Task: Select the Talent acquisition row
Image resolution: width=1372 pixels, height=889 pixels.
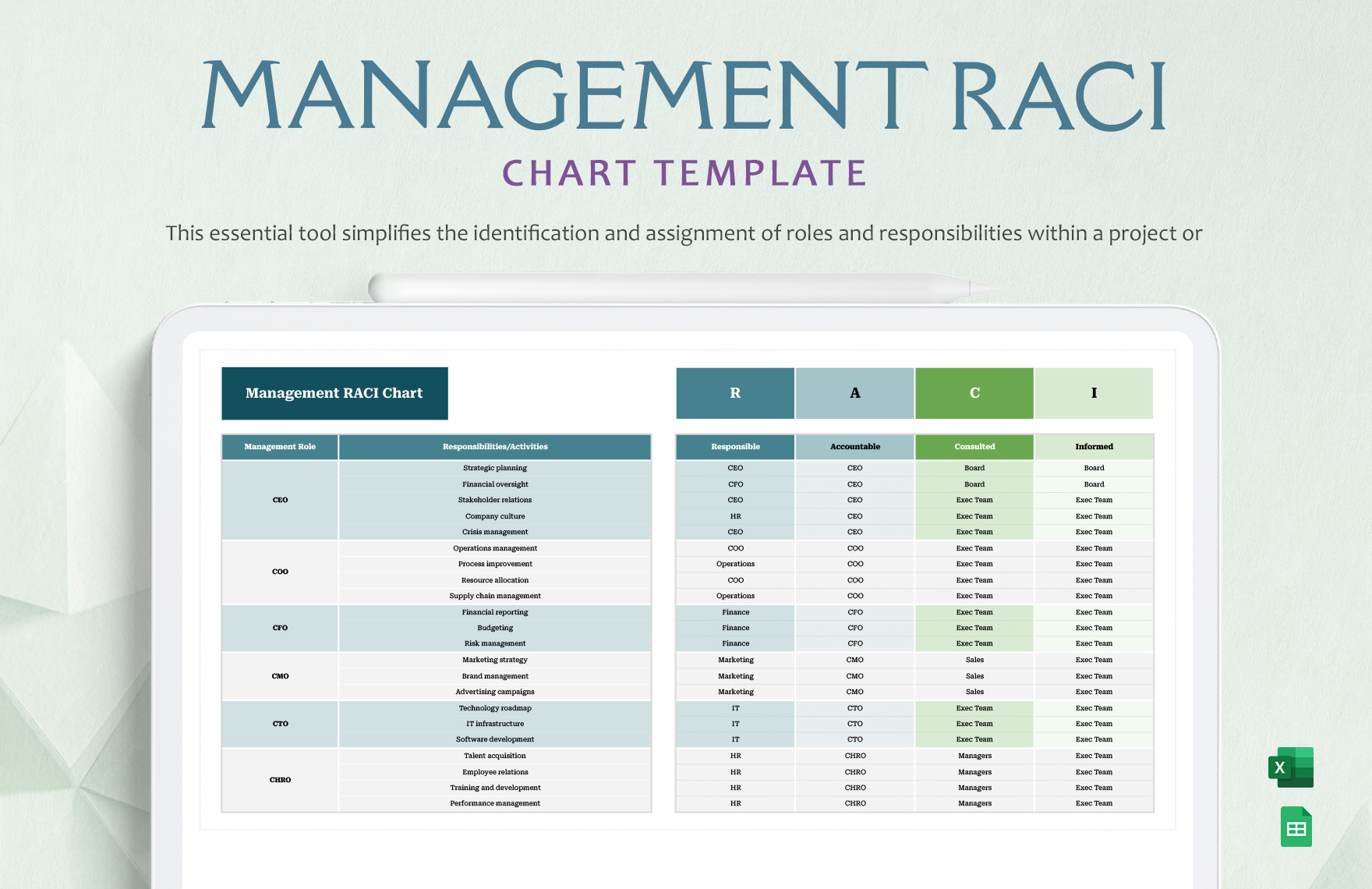Action: click(x=495, y=756)
